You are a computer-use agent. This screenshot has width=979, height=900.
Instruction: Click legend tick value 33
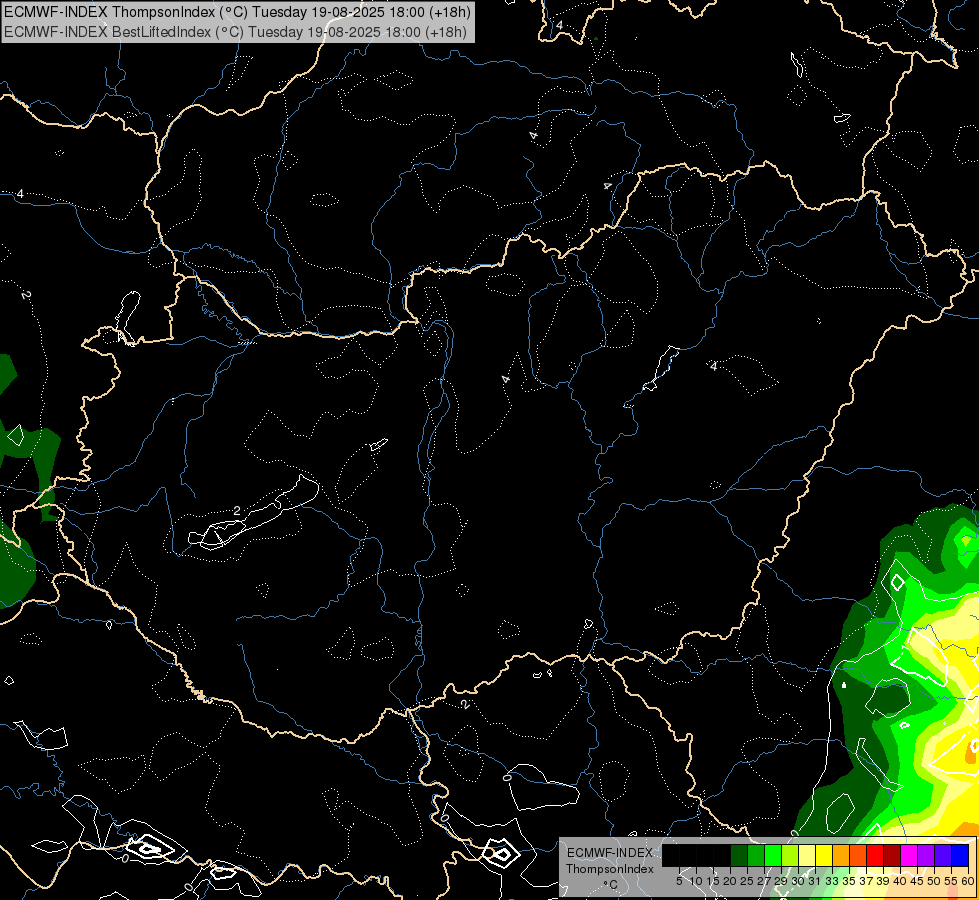pyautogui.click(x=833, y=881)
